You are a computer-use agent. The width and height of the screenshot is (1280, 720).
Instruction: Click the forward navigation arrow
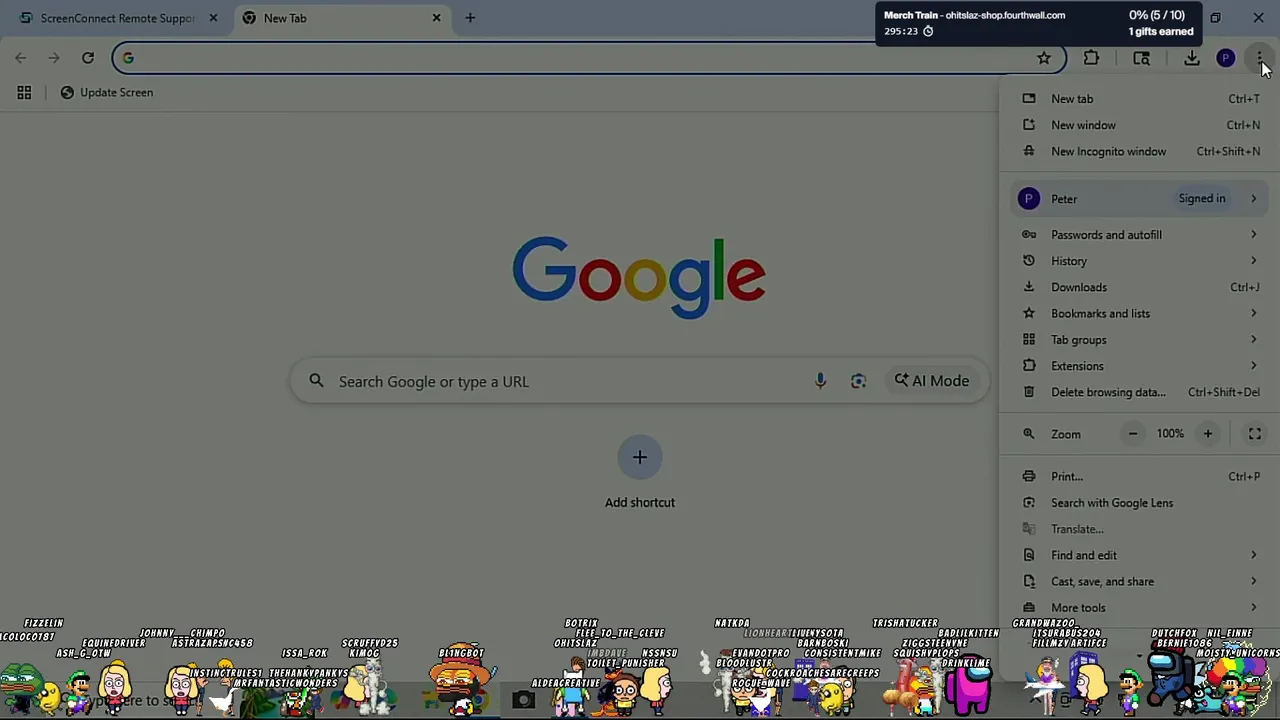[54, 58]
